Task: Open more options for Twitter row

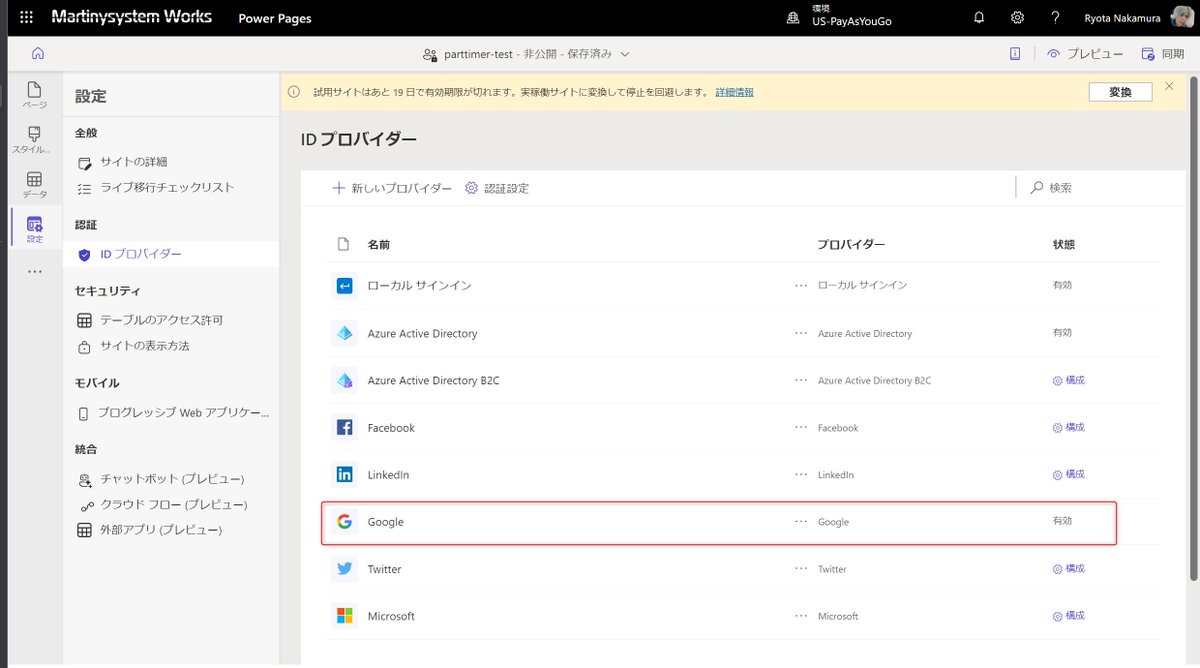Action: (x=801, y=569)
